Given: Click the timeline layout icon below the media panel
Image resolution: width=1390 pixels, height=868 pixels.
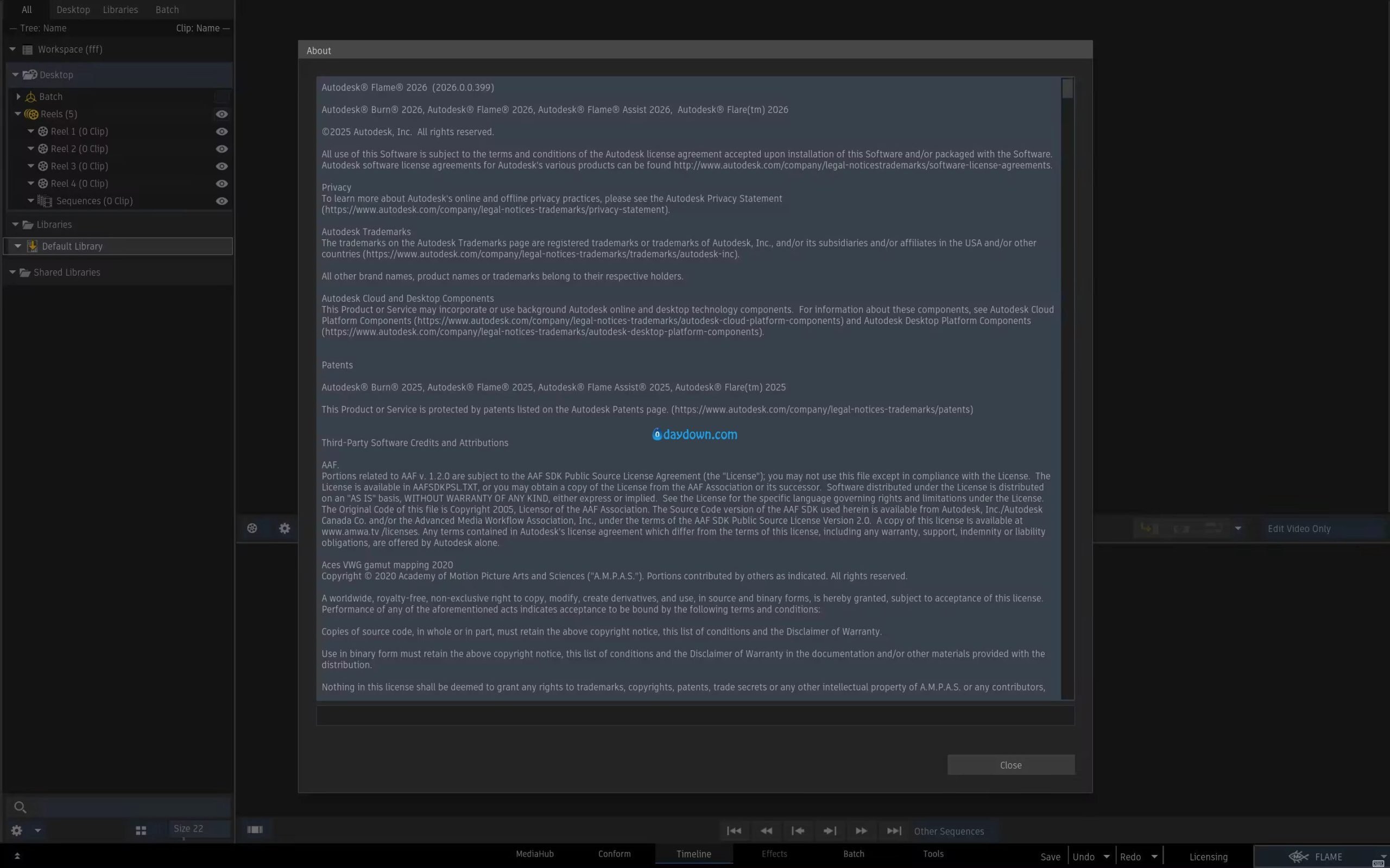Looking at the screenshot, I should click(x=254, y=829).
